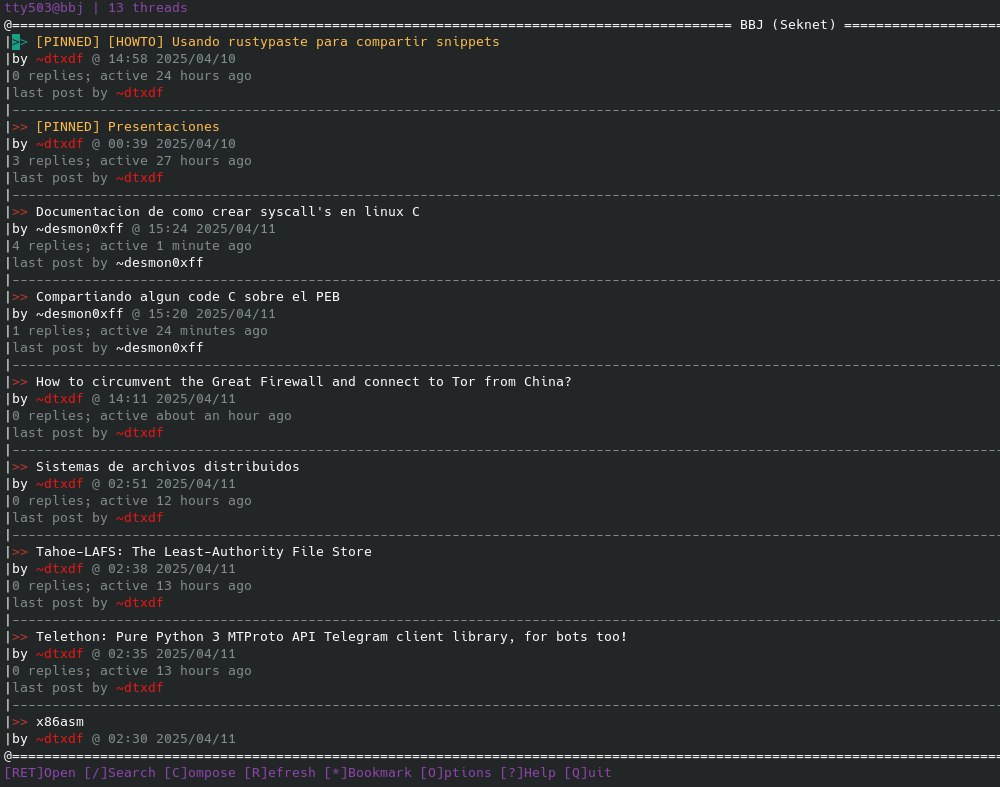Open the rustypaste HOWTO pinned thread
1000x787 pixels.
[x=267, y=41]
